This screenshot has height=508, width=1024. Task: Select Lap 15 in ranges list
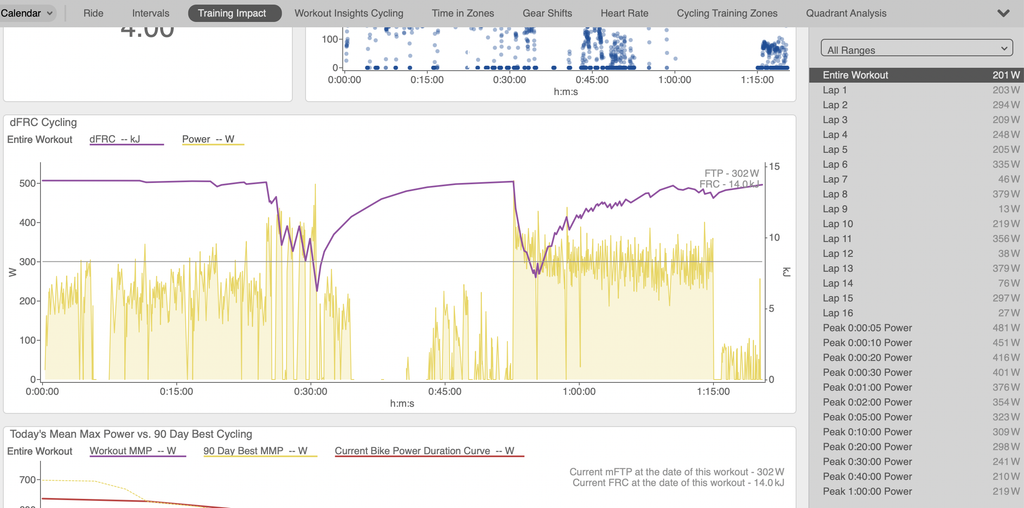[x=916, y=298]
